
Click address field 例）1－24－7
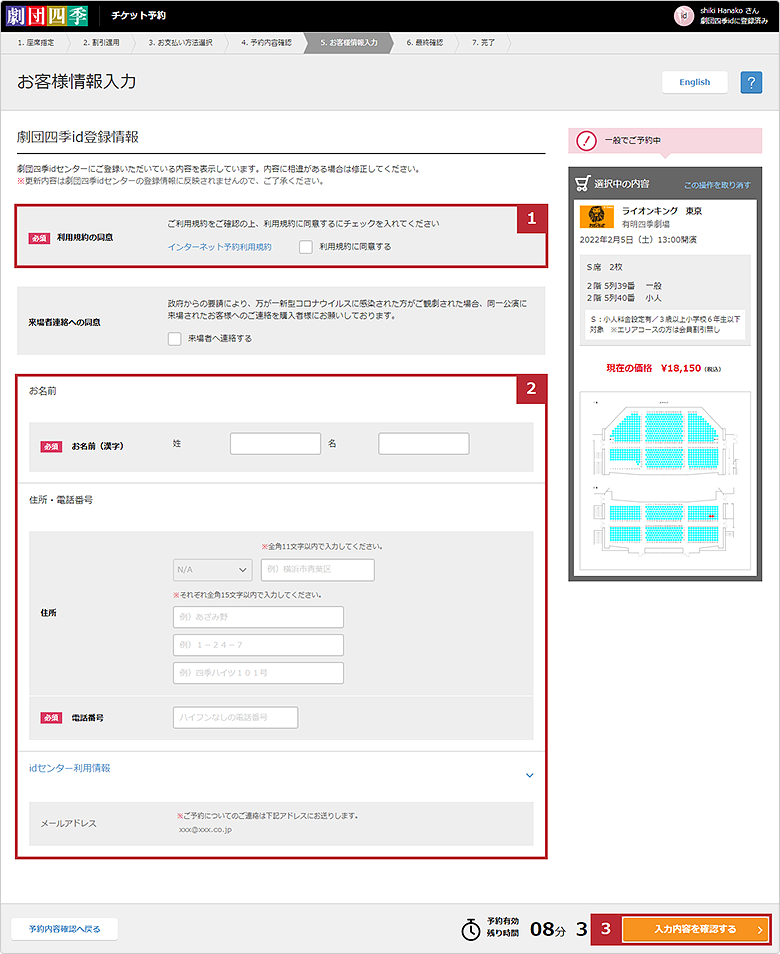pos(258,645)
